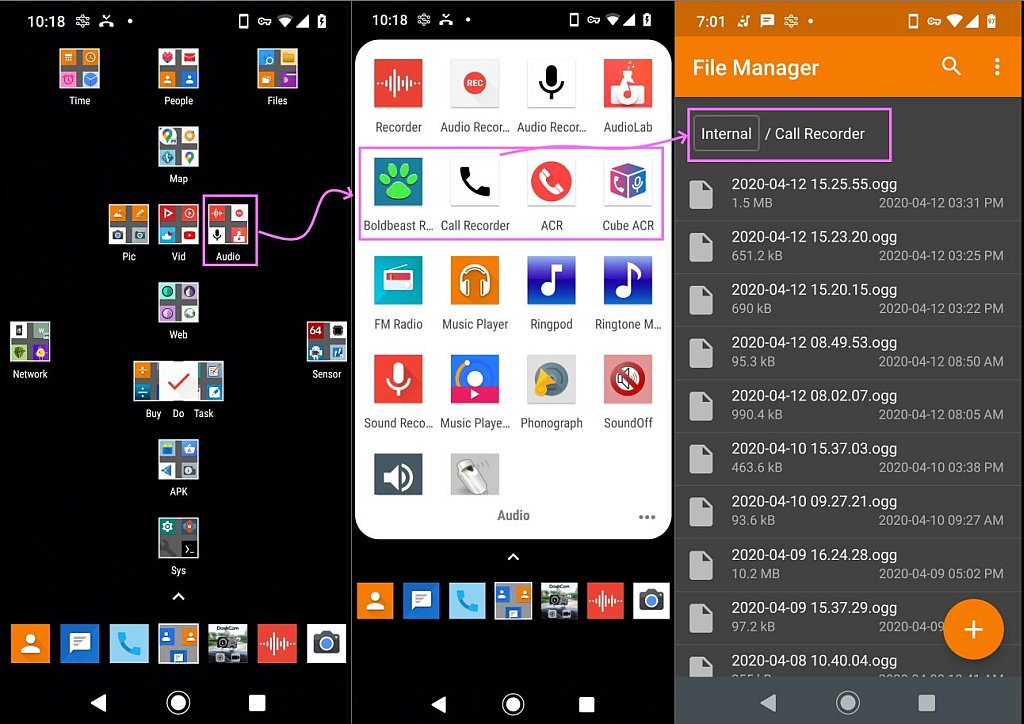Open file 2020-04-12 15.20.15.ogg
The width and height of the screenshot is (1024, 724).
point(848,299)
